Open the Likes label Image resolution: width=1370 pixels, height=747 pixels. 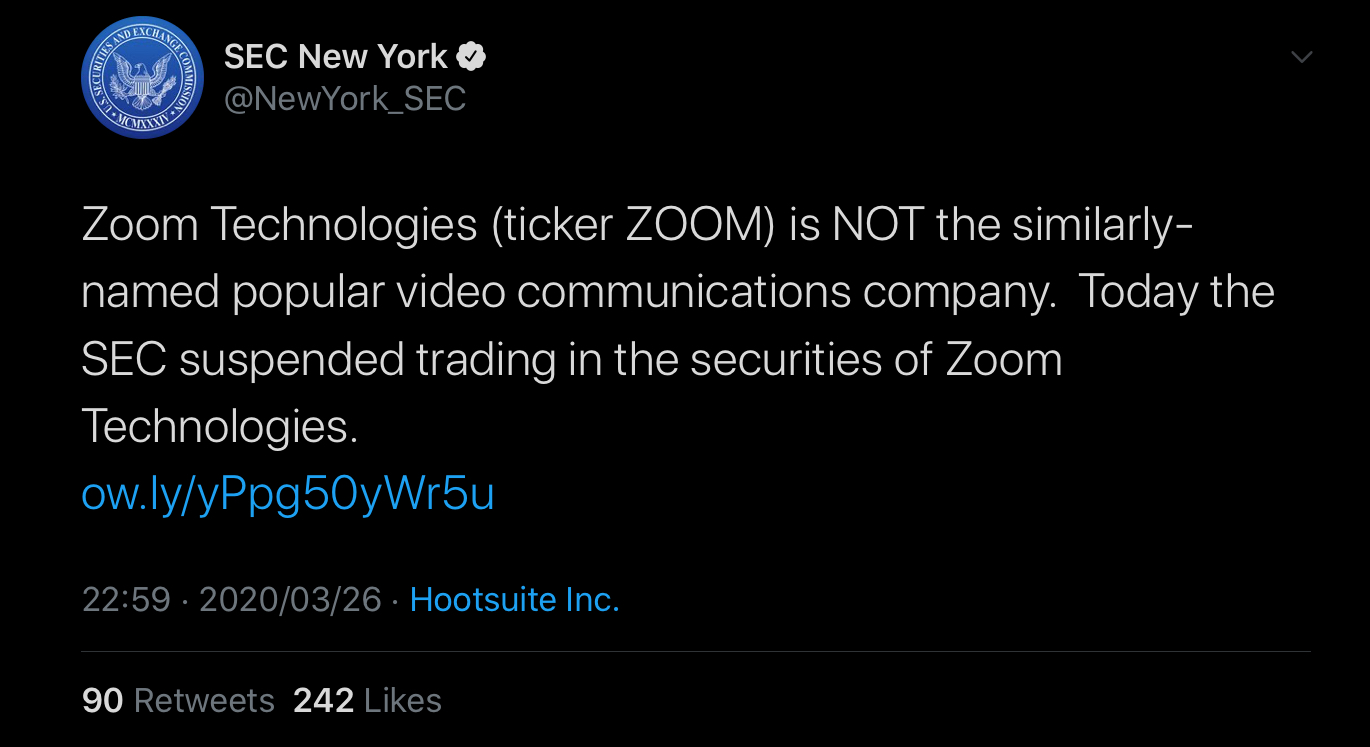(402, 701)
